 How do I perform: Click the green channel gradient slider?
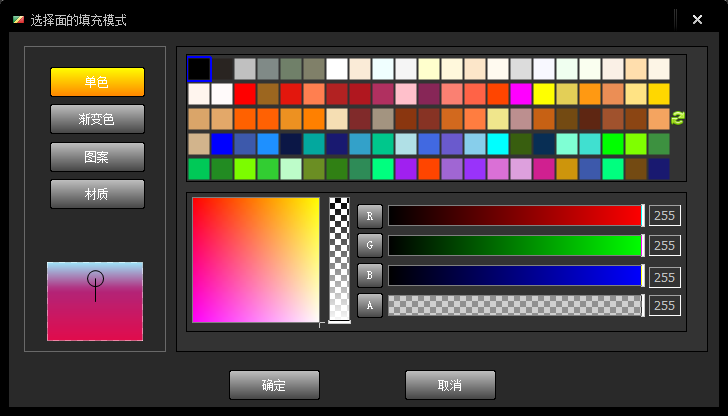(x=515, y=245)
